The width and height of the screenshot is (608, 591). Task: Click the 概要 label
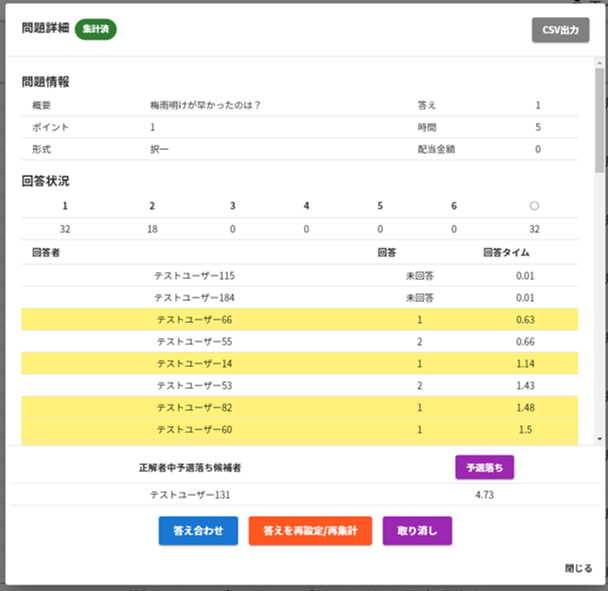pyautogui.click(x=41, y=105)
